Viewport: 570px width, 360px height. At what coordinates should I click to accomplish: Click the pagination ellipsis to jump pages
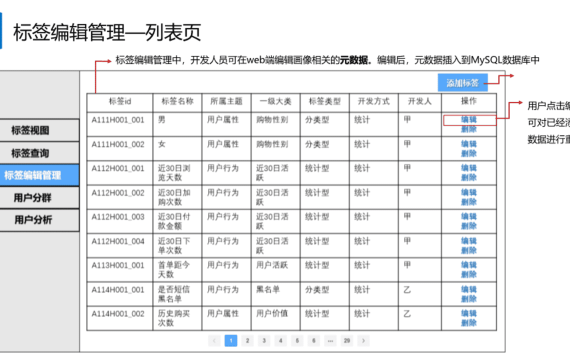[x=330, y=341]
